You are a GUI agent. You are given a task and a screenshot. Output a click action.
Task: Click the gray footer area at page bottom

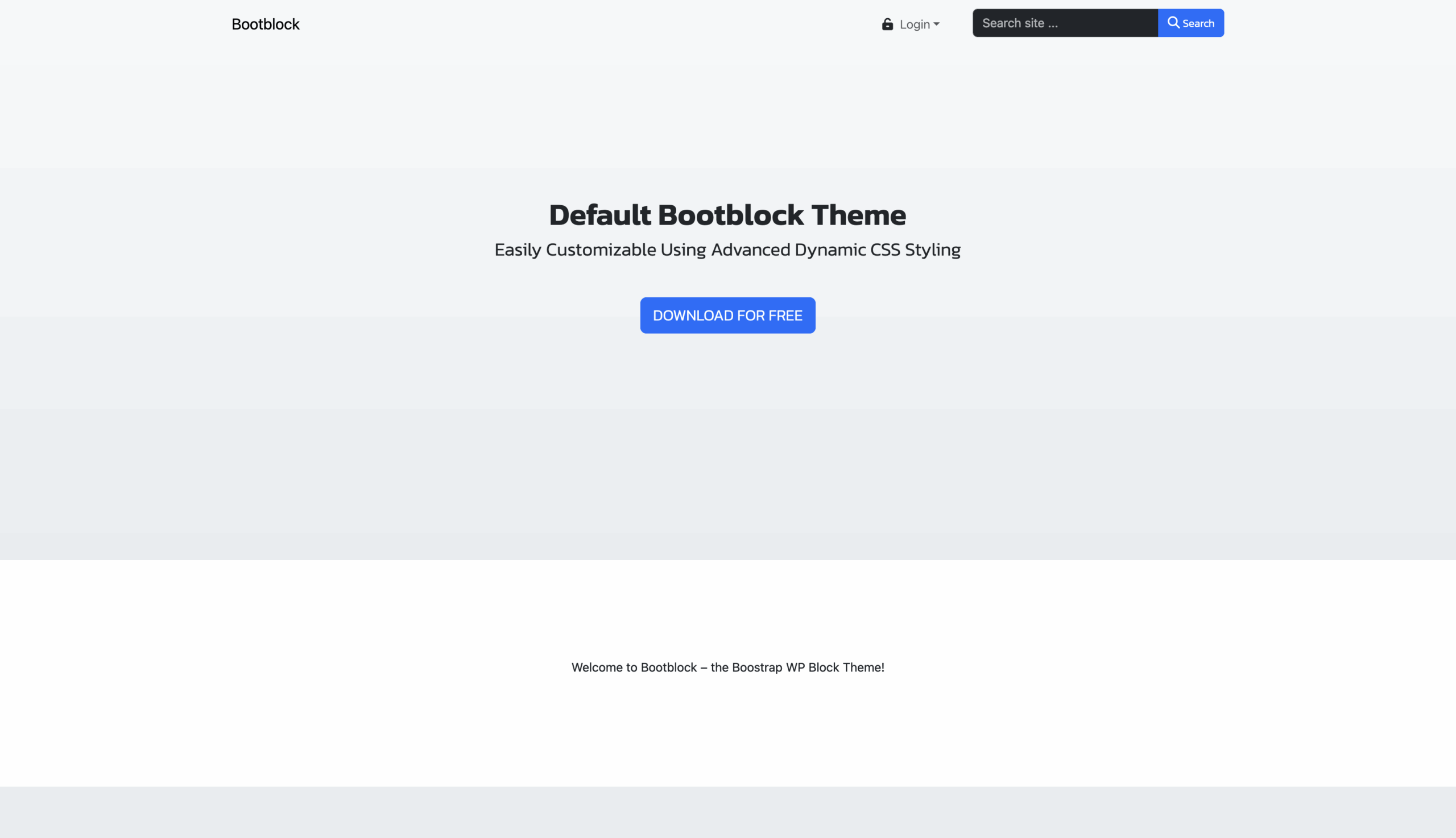(727, 812)
